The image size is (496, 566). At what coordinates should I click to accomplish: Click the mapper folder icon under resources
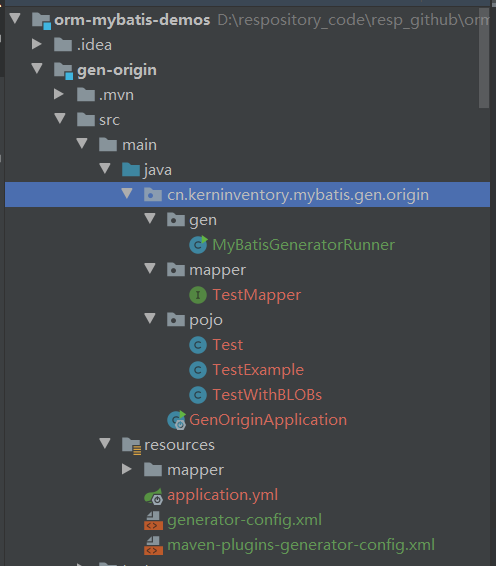click(x=153, y=470)
